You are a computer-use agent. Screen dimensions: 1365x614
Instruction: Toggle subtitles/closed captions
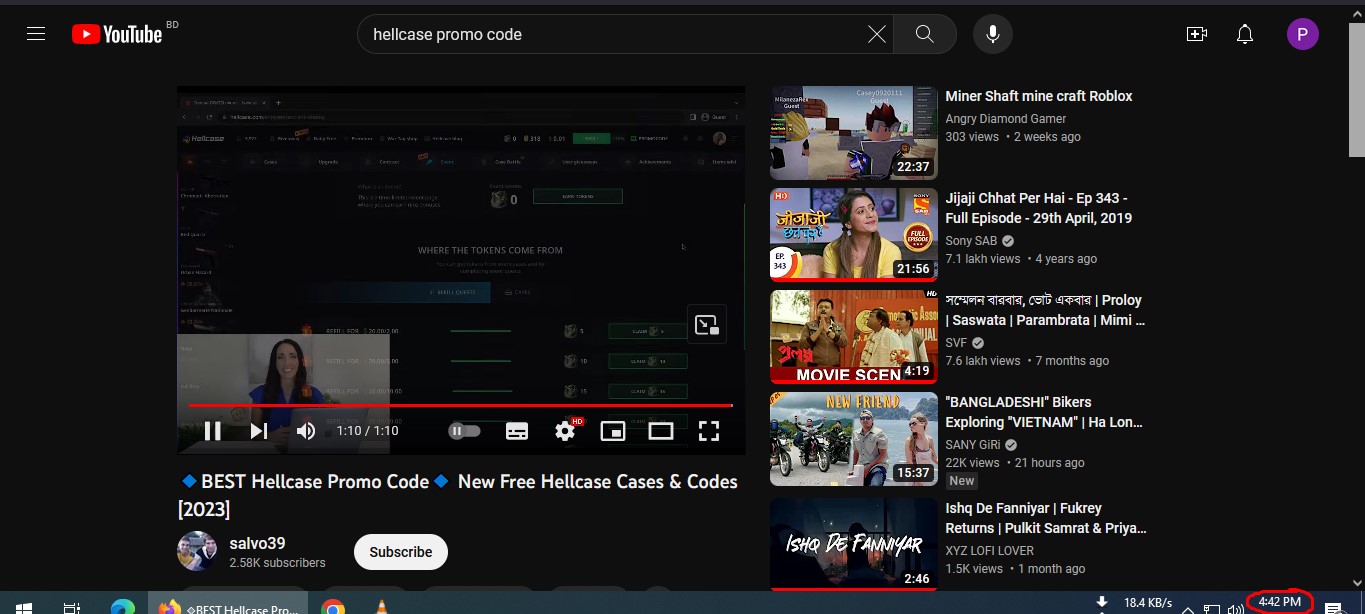point(517,431)
